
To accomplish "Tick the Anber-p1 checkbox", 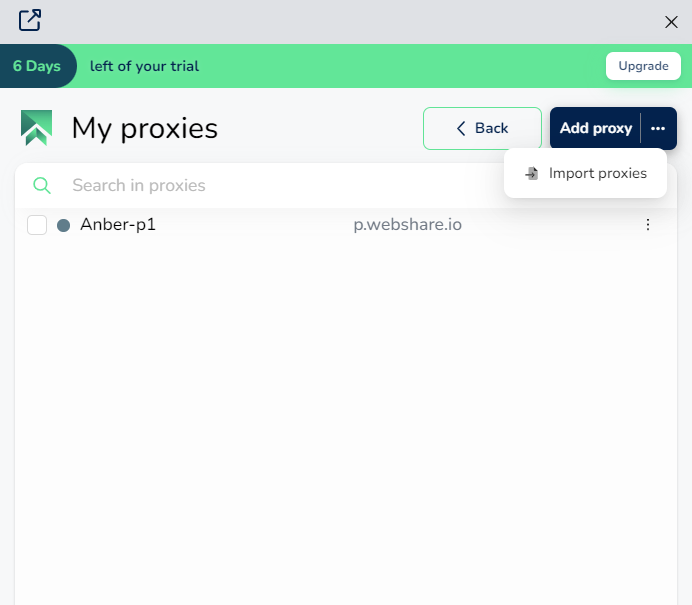I will pyautogui.click(x=37, y=225).
